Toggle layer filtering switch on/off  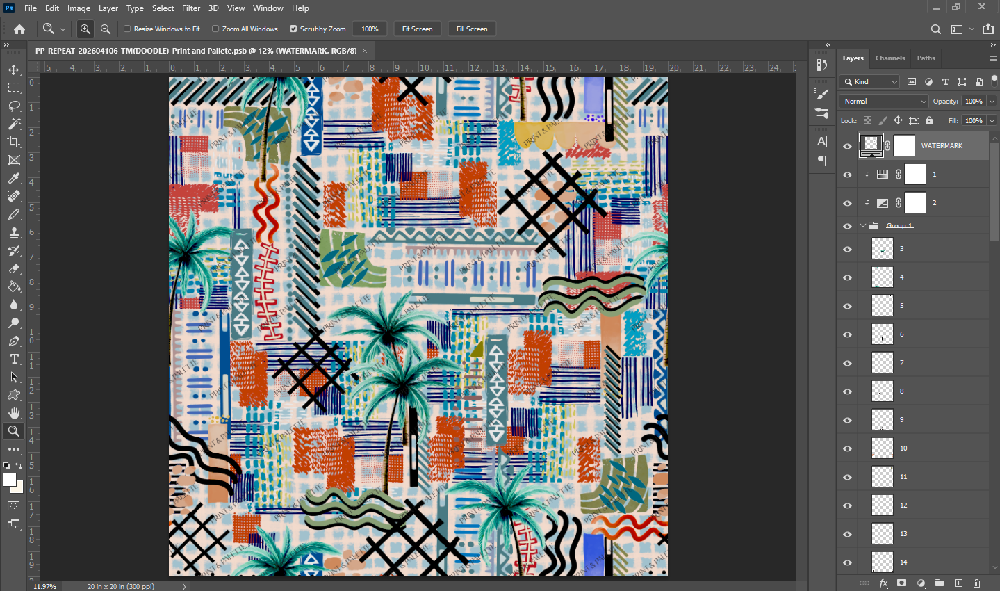[x=994, y=80]
